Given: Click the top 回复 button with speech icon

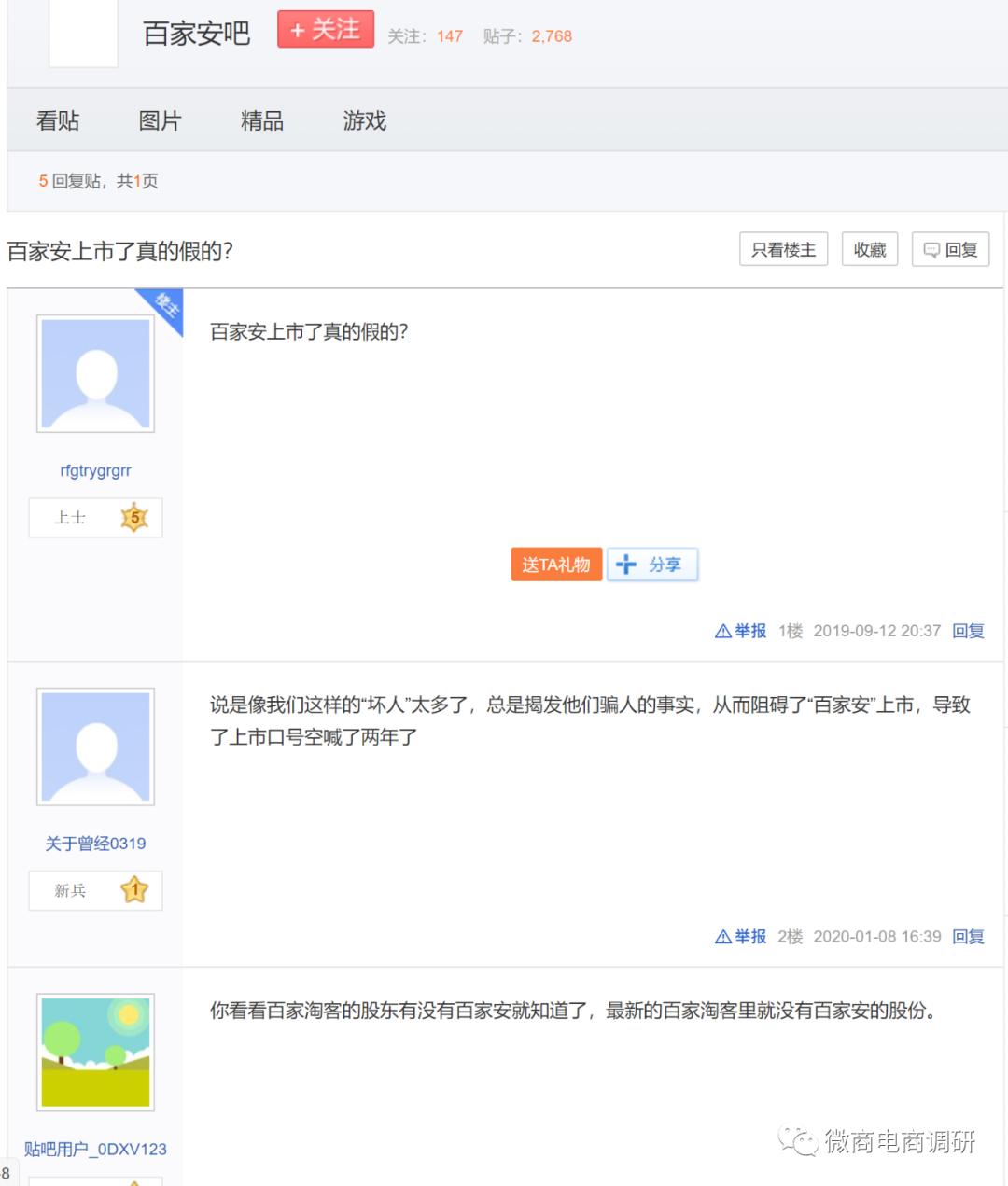Looking at the screenshot, I should [950, 249].
